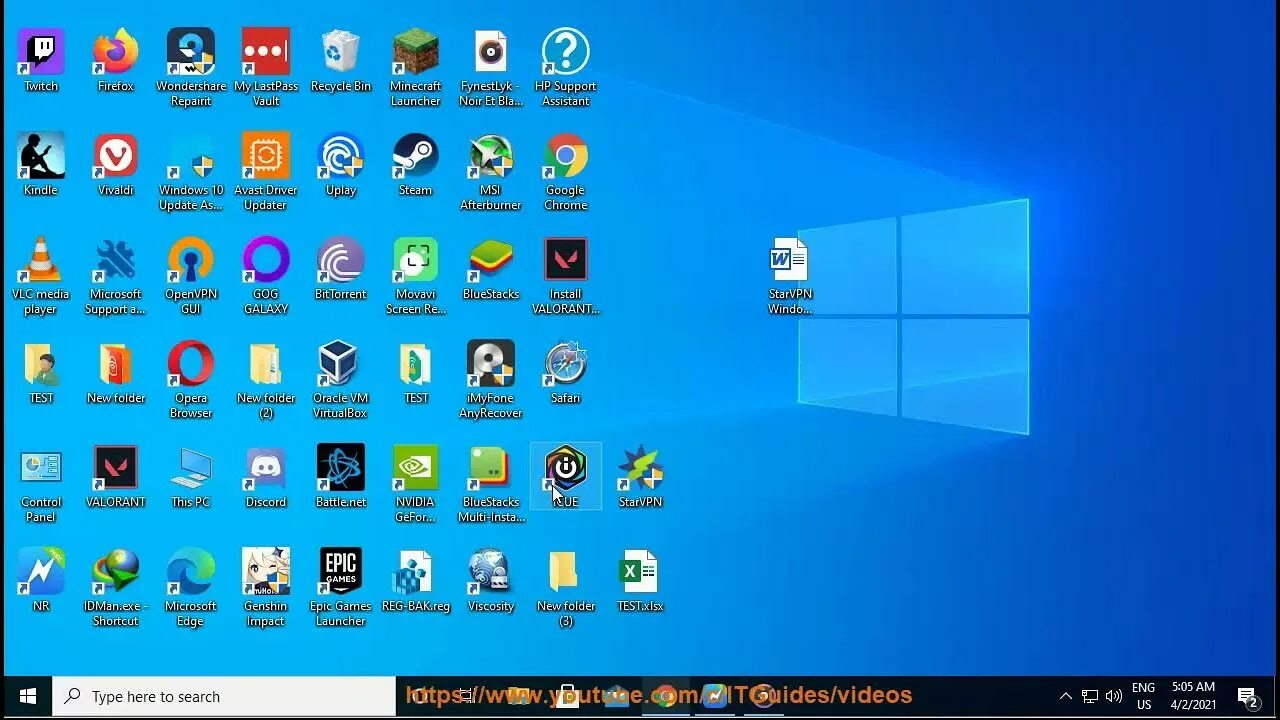Screen dimensions: 1280x720
Task: Open the clock showing 5:05 AM
Action: [x=1193, y=696]
